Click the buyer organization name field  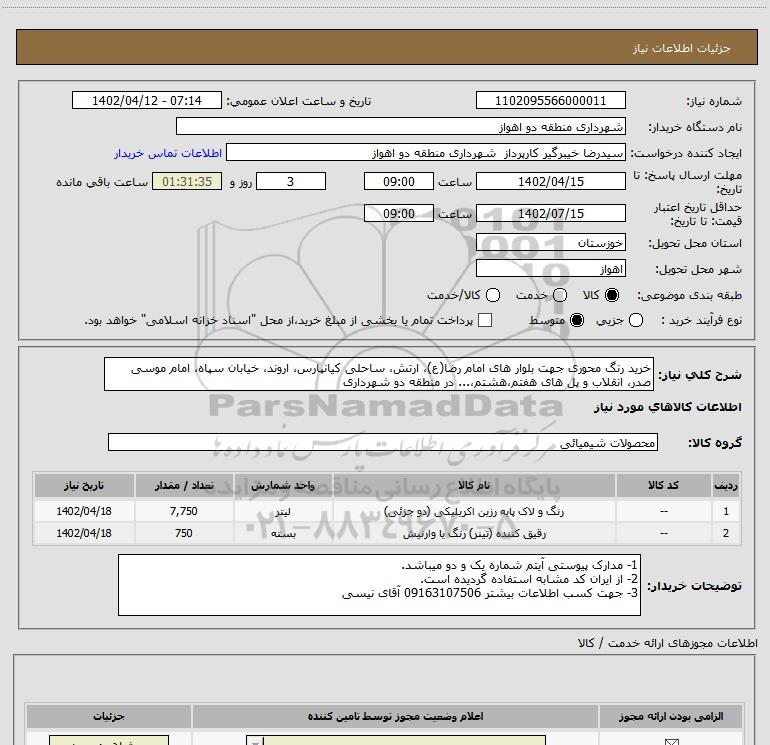(401, 126)
